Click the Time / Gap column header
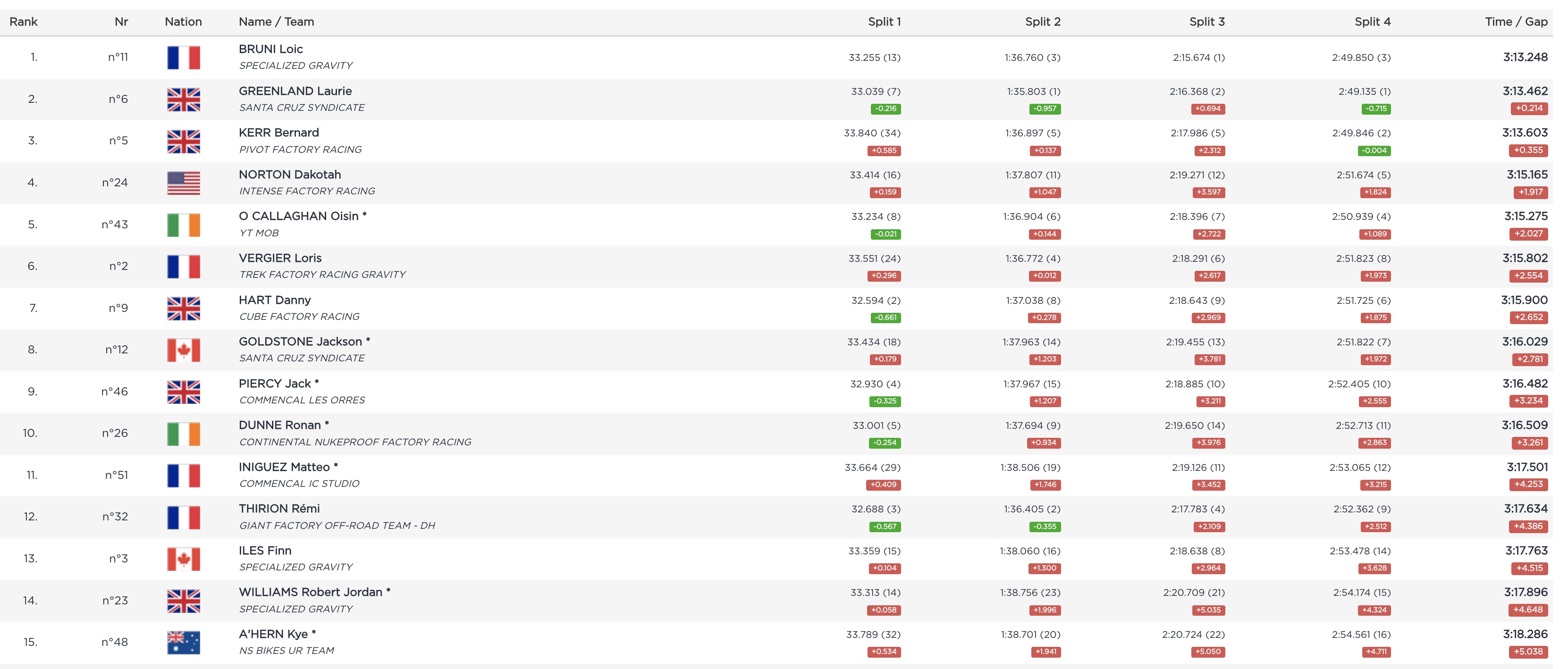 pyautogui.click(x=1516, y=22)
